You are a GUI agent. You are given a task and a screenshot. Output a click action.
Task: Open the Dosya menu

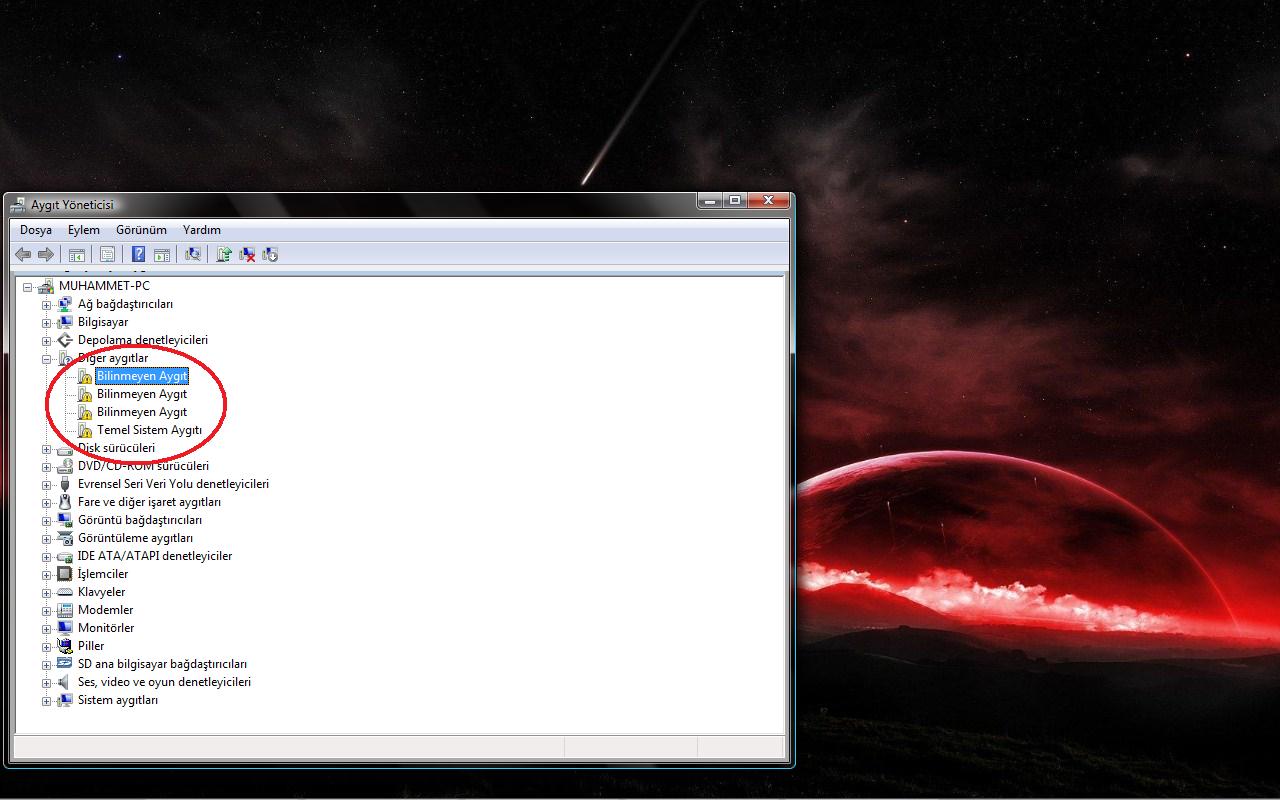coord(36,230)
